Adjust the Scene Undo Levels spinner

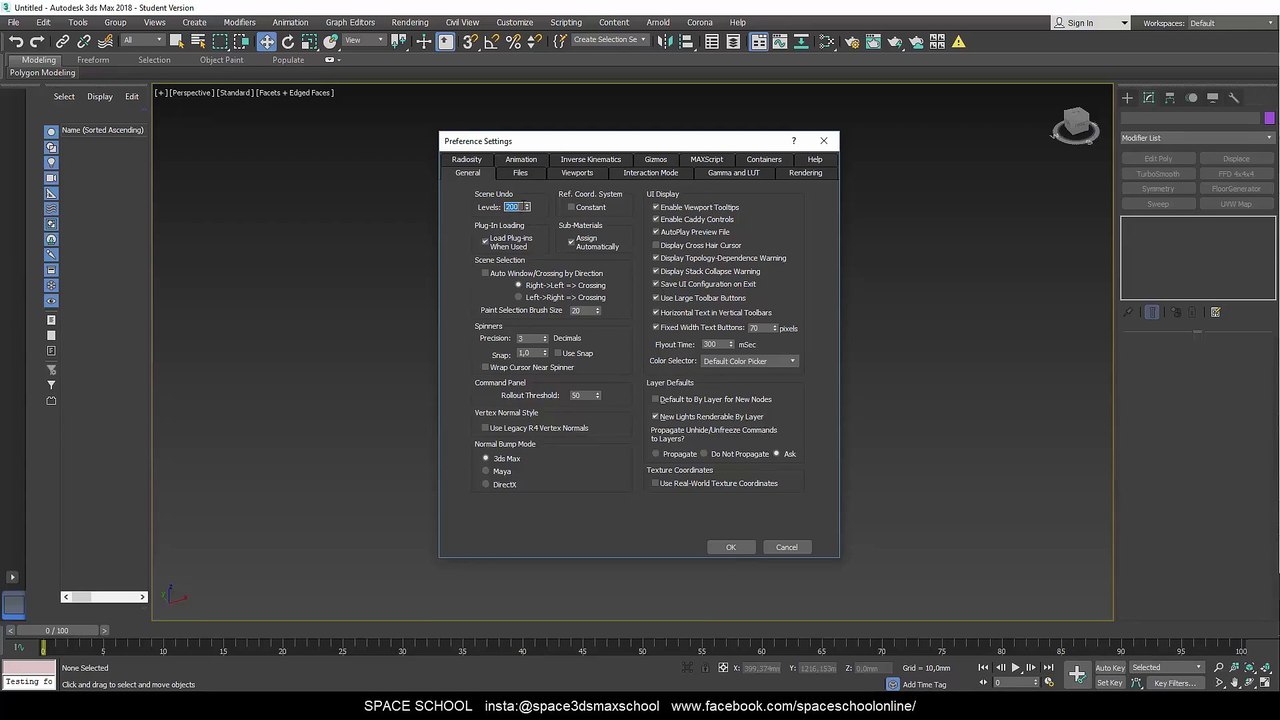pyautogui.click(x=527, y=207)
